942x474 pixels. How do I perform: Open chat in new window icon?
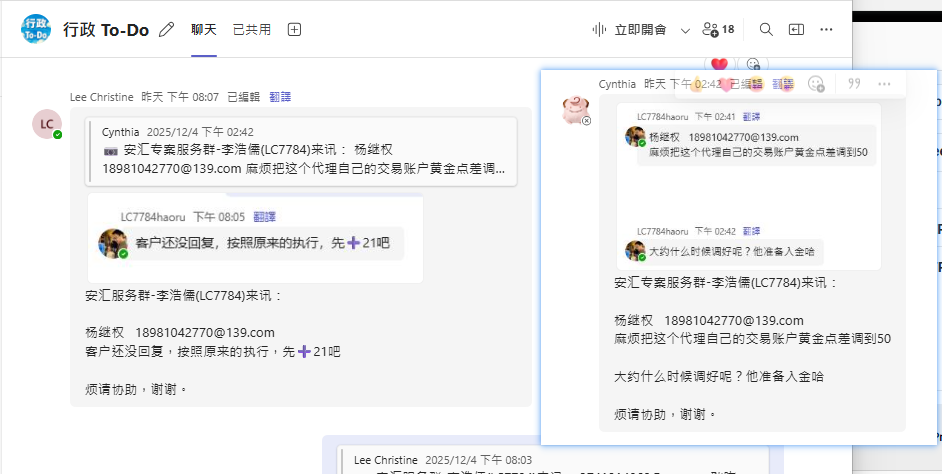796,29
